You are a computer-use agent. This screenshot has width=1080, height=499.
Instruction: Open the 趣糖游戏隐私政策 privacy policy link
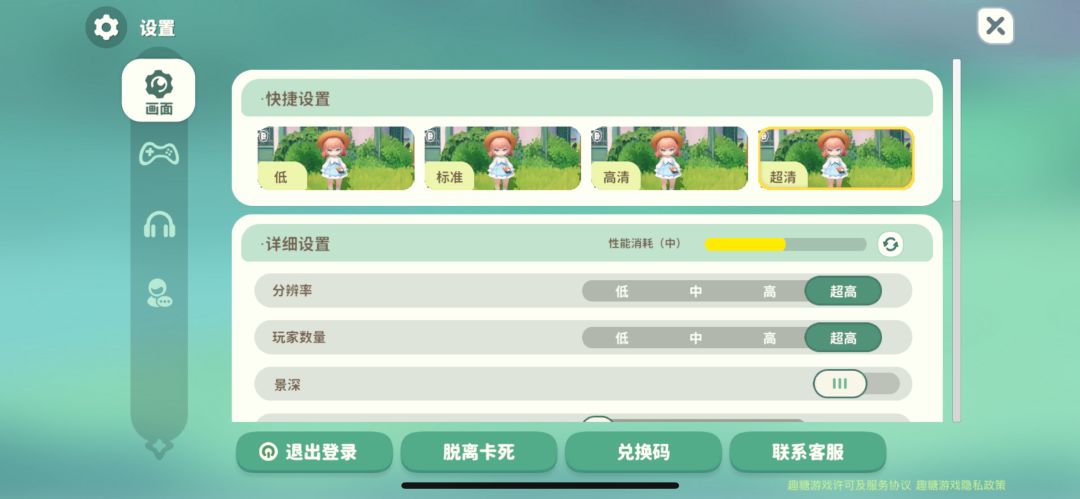pyautogui.click(x=961, y=485)
